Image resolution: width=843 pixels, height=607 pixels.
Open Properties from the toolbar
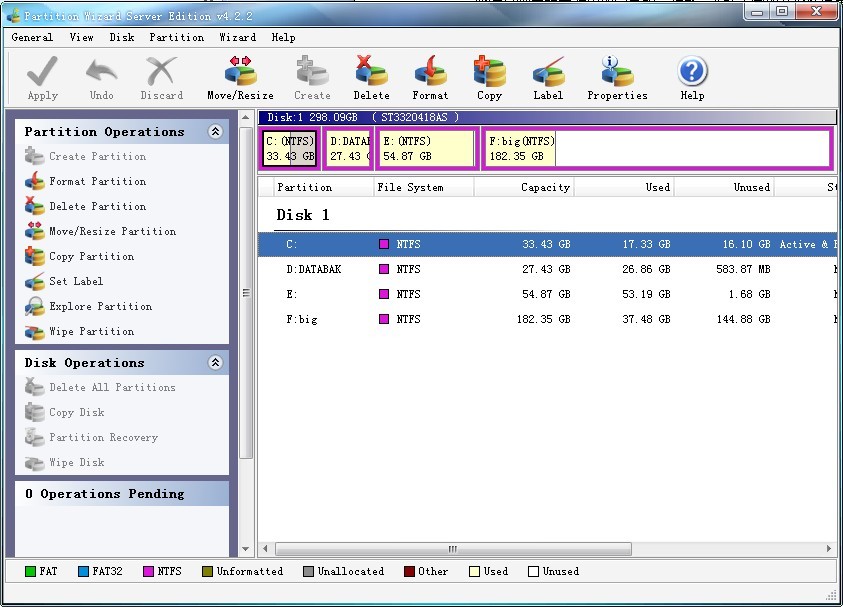(x=617, y=71)
